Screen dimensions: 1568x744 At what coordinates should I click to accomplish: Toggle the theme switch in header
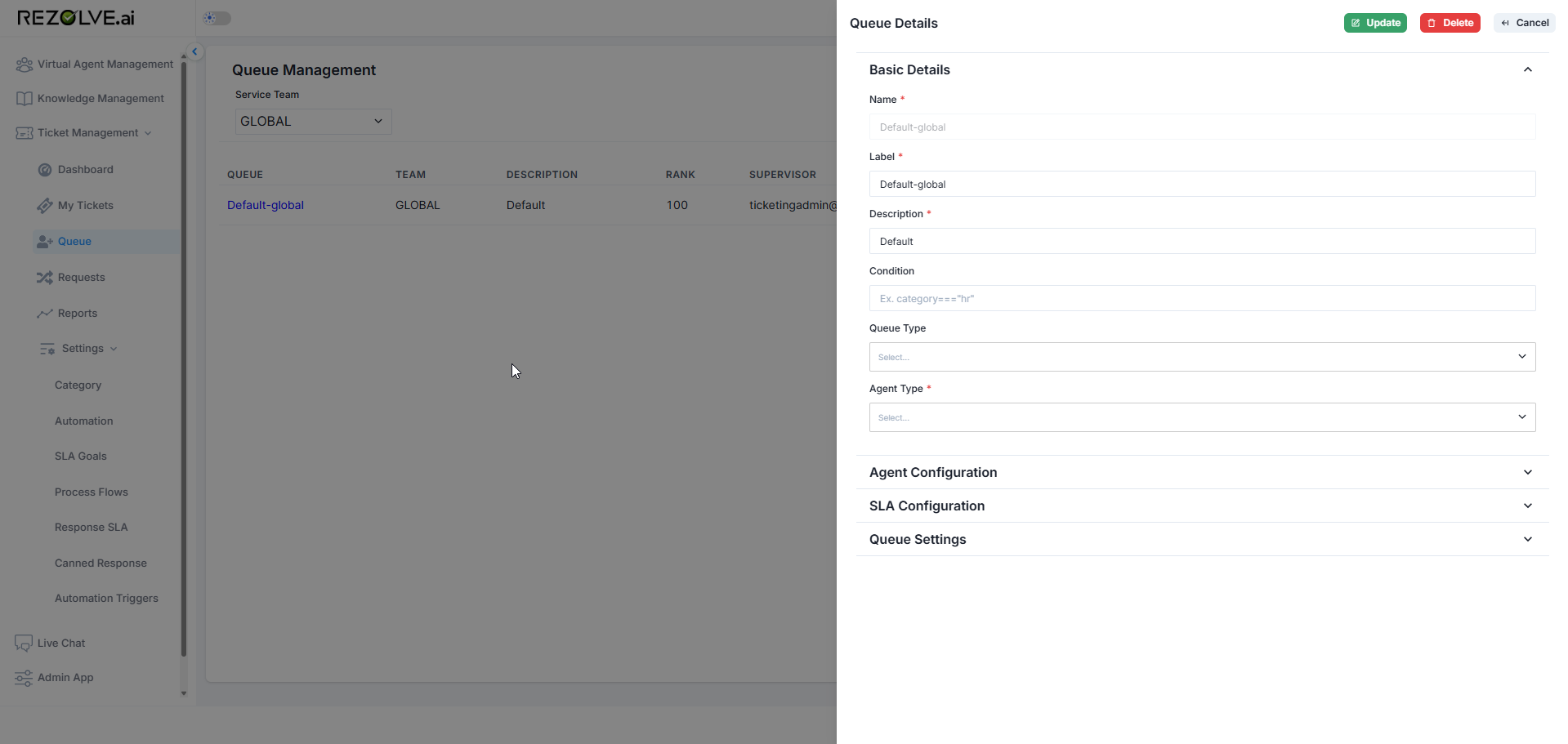[217, 18]
